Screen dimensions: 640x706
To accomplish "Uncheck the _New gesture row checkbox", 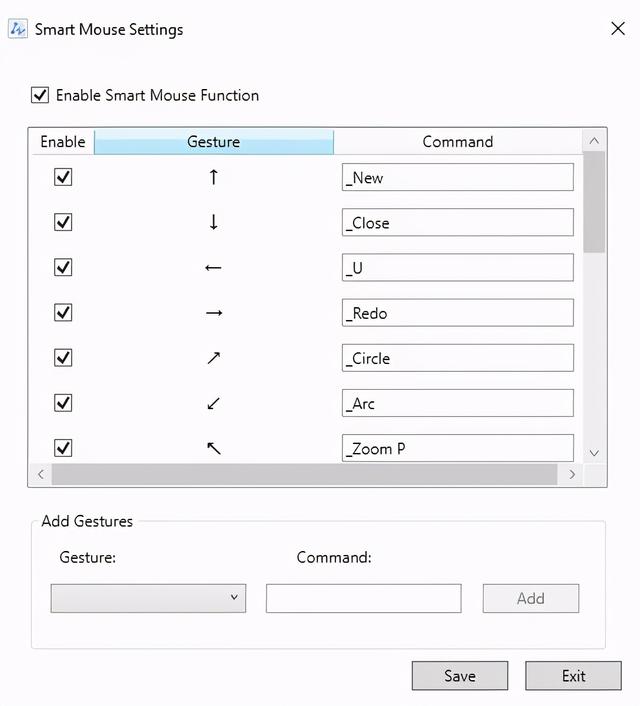I will [x=63, y=177].
